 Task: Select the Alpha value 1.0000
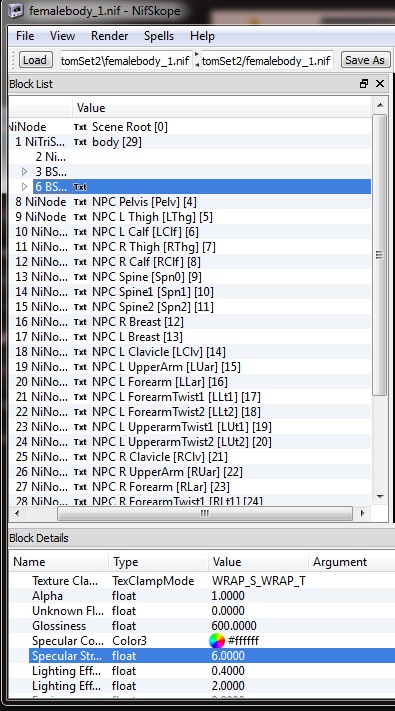click(228, 596)
